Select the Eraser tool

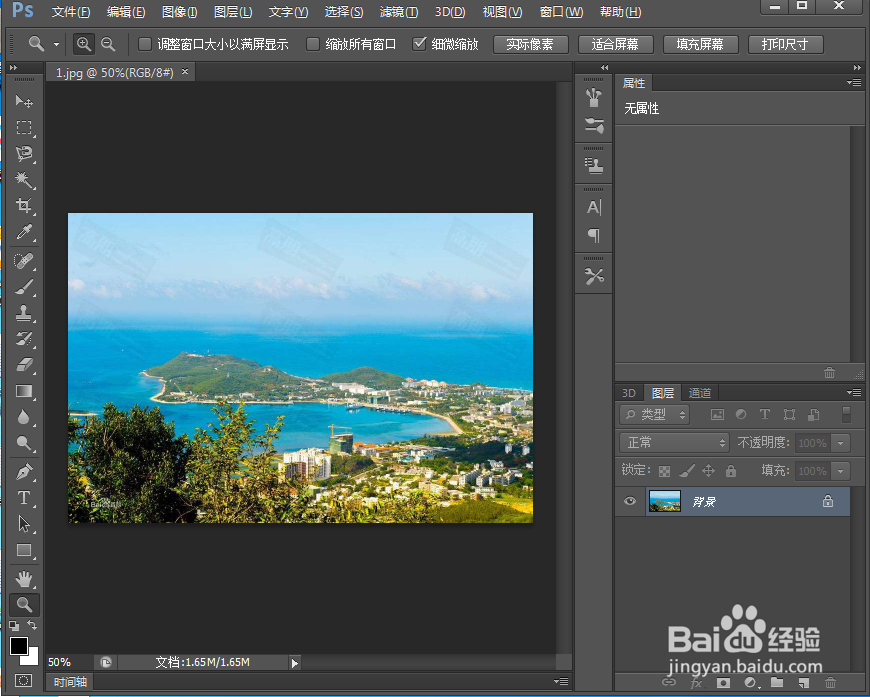click(x=24, y=365)
